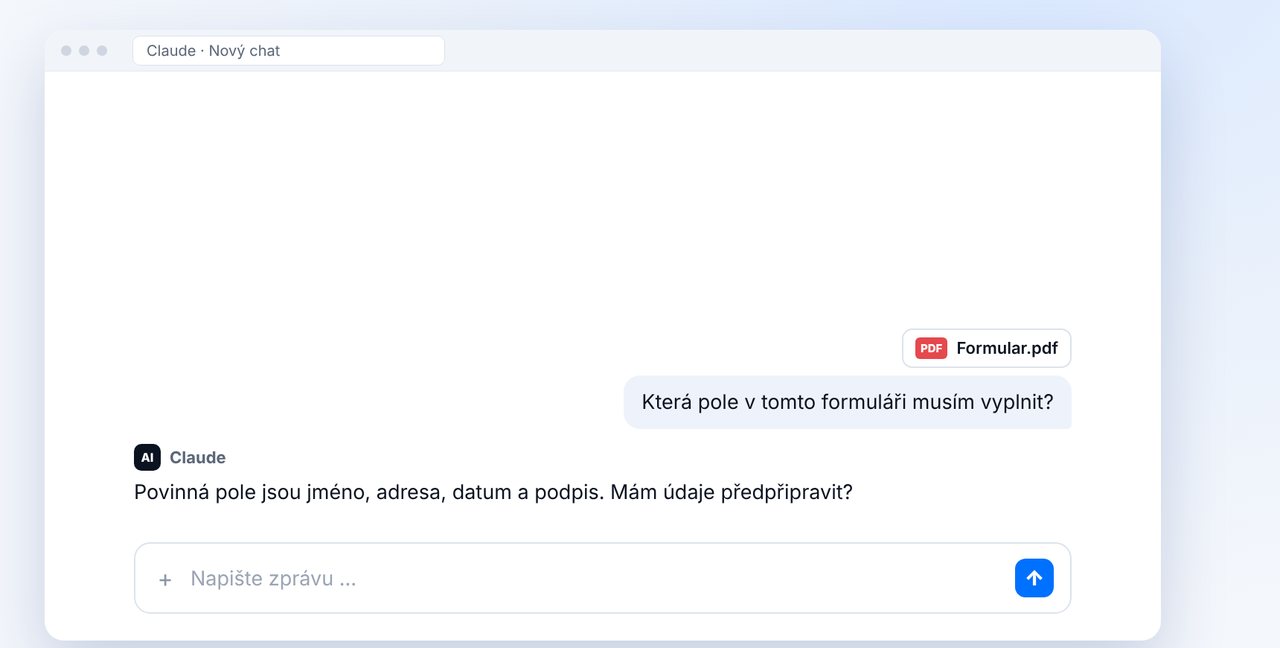Viewport: 1280px width, 648px height.
Task: Click the user message 'Která pole v tomto formuláři musím vyplnit?'
Action: pos(847,402)
